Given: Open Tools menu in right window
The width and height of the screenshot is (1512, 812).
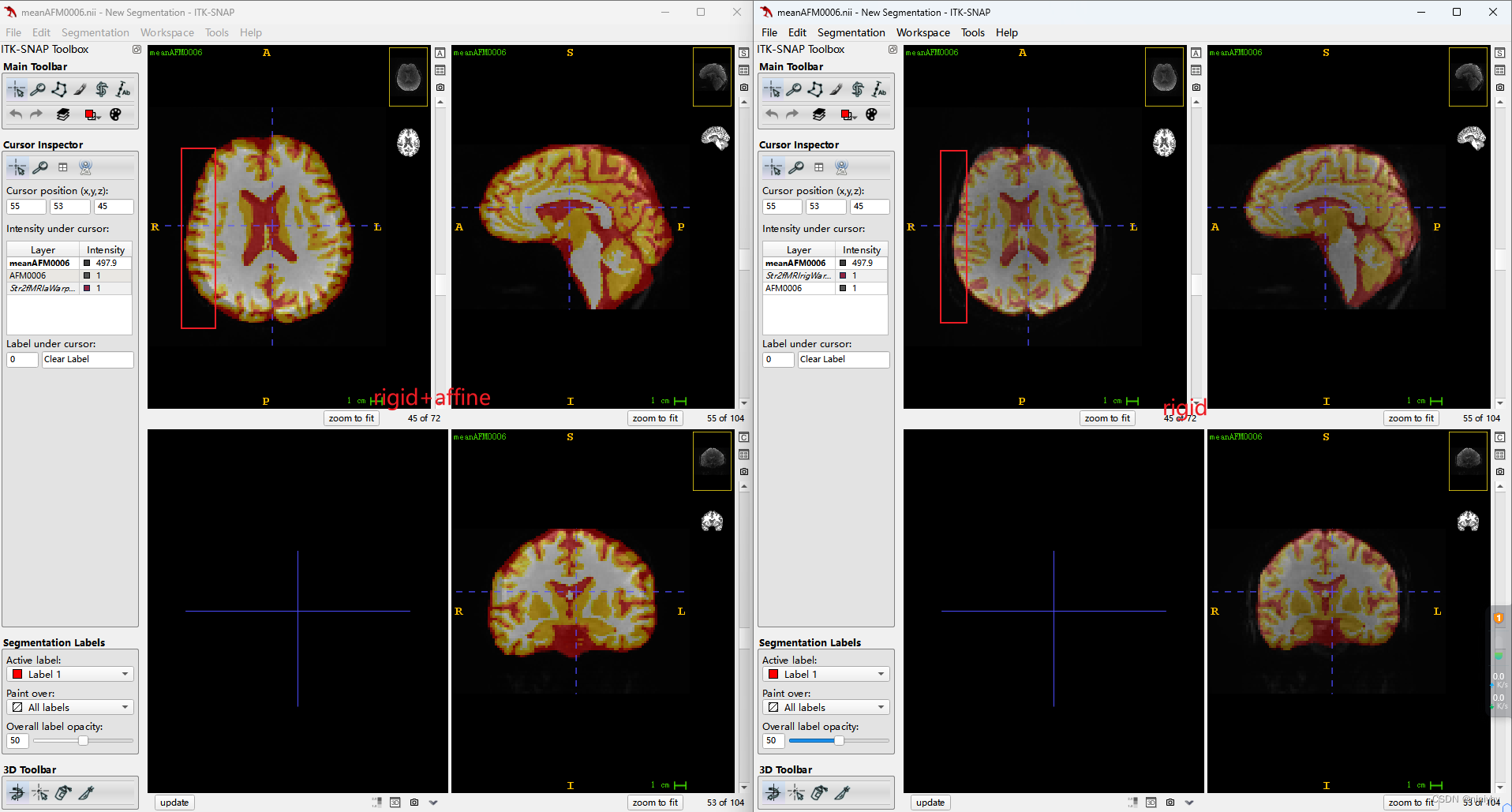Looking at the screenshot, I should coord(972,32).
